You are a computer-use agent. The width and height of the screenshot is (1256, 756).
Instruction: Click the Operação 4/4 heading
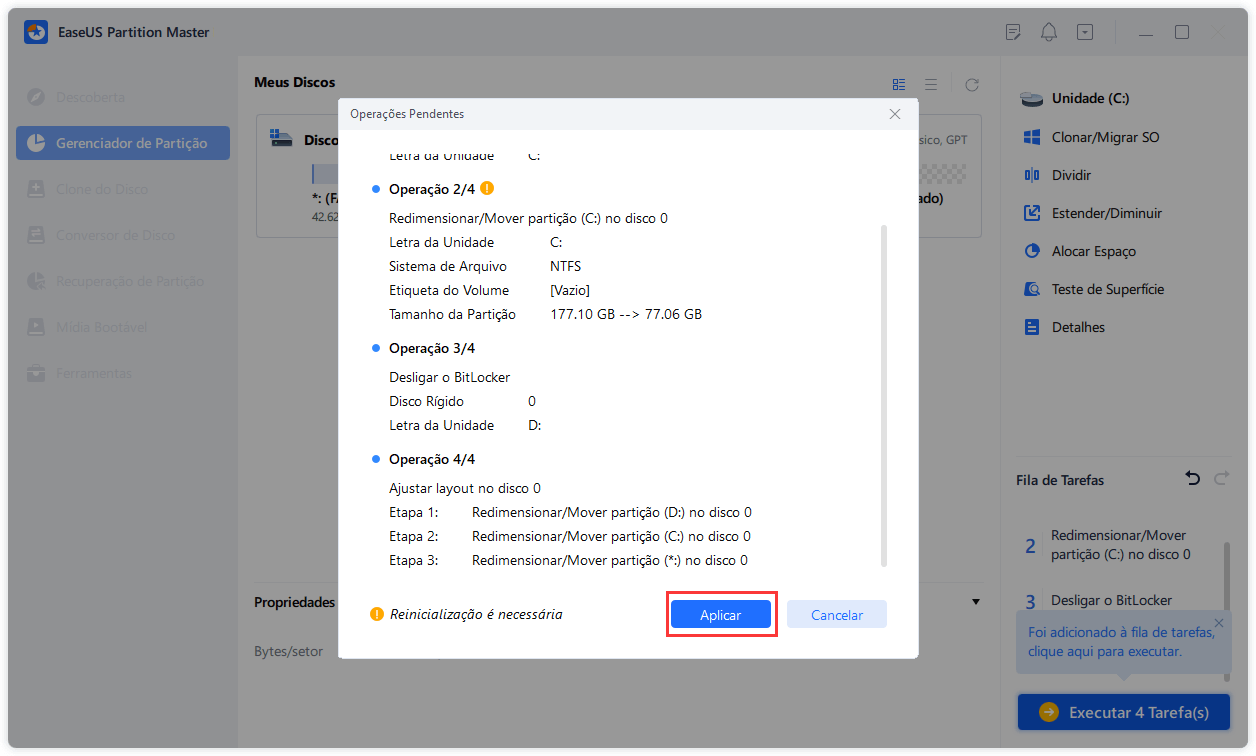click(x=432, y=459)
